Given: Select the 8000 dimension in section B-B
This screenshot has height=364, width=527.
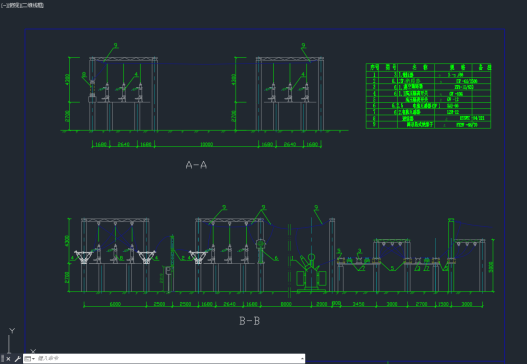Looking at the screenshot, I should click(x=286, y=304).
